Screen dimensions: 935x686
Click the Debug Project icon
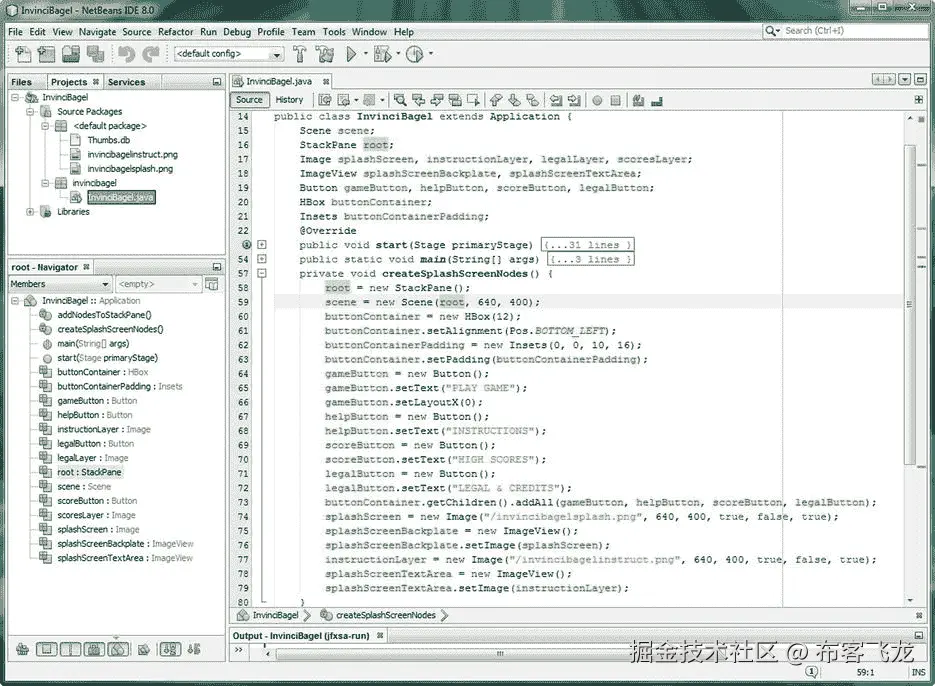pos(382,54)
